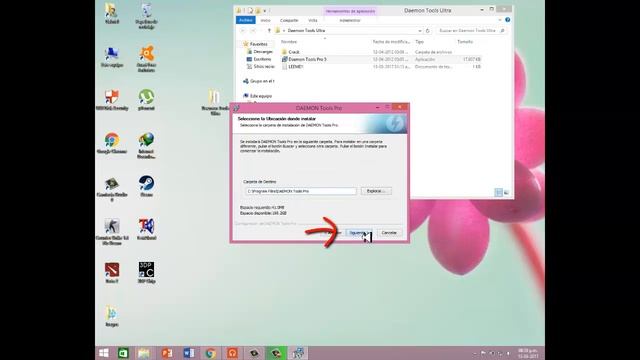
Task: Open the Dota 2 desktop shortcut
Action: click(x=112, y=273)
